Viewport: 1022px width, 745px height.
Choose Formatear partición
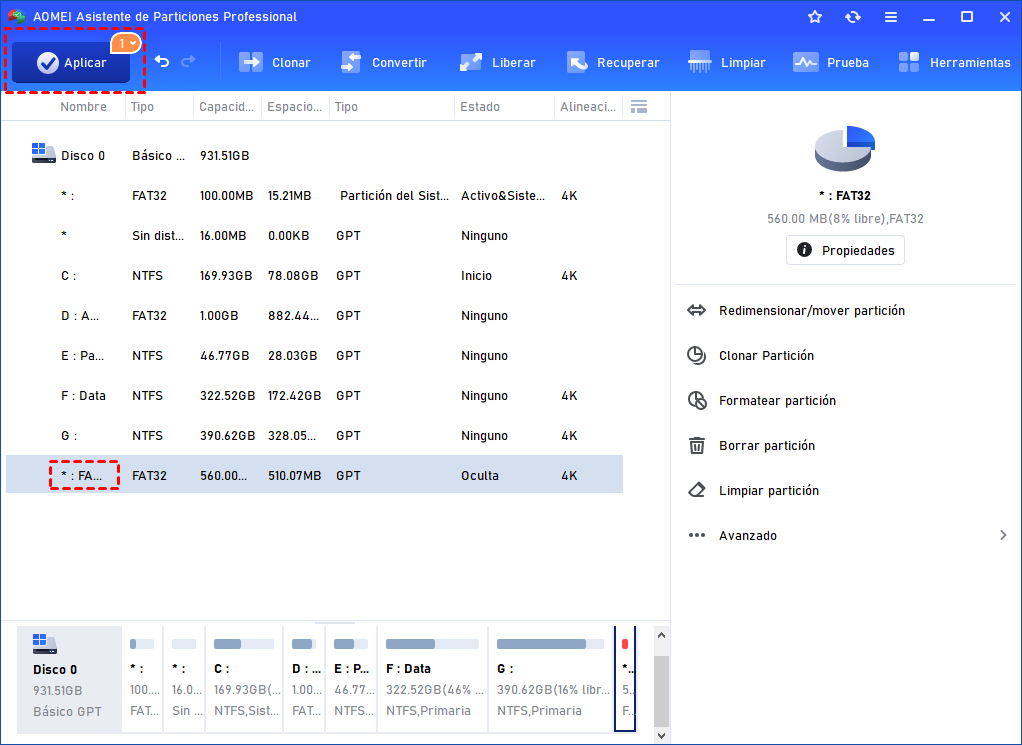(777, 400)
